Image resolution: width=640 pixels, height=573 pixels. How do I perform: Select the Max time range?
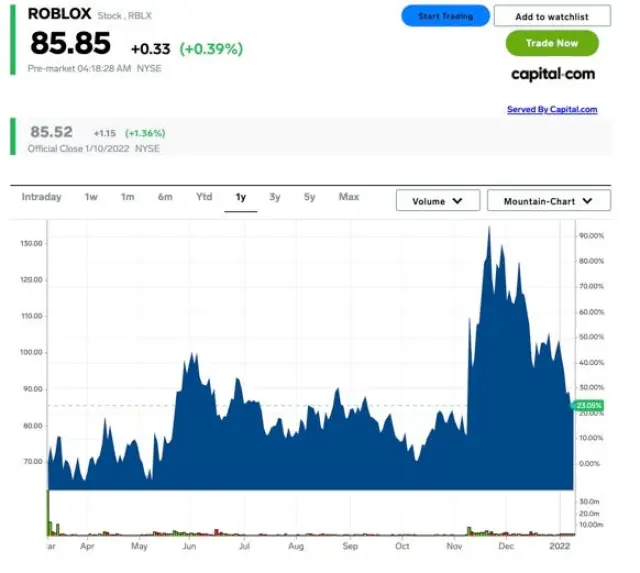pyautogui.click(x=348, y=198)
